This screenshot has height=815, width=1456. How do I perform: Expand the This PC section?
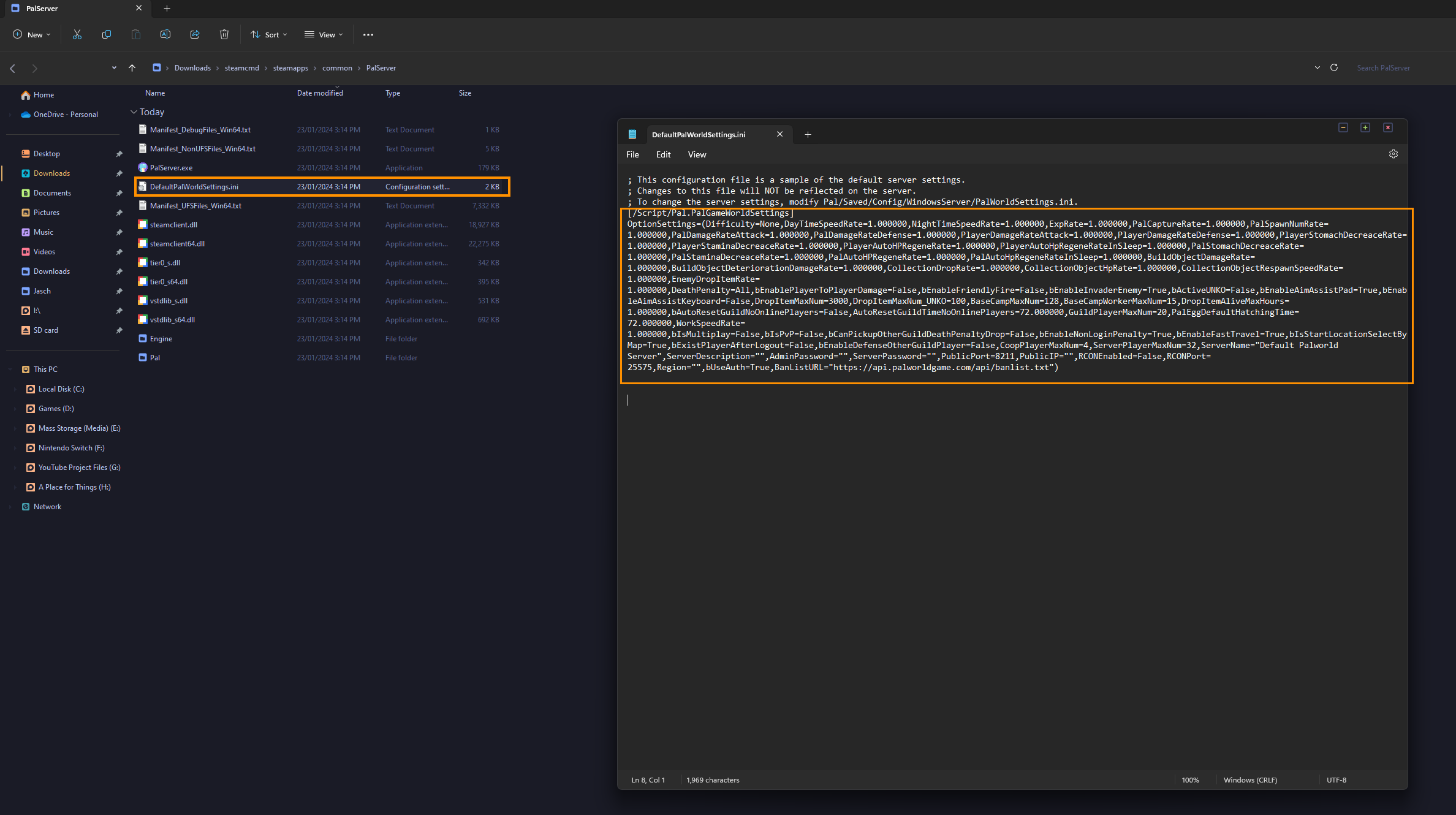12,369
